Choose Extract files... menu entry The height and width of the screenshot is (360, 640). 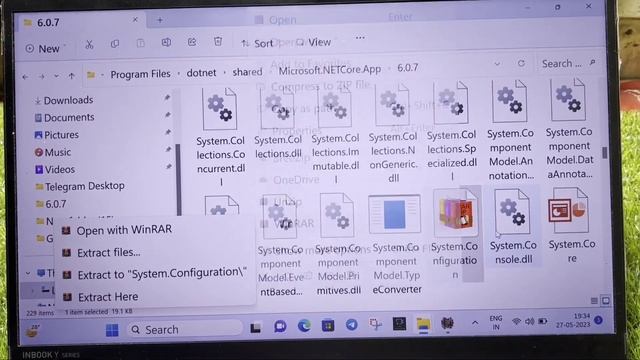pos(101,253)
